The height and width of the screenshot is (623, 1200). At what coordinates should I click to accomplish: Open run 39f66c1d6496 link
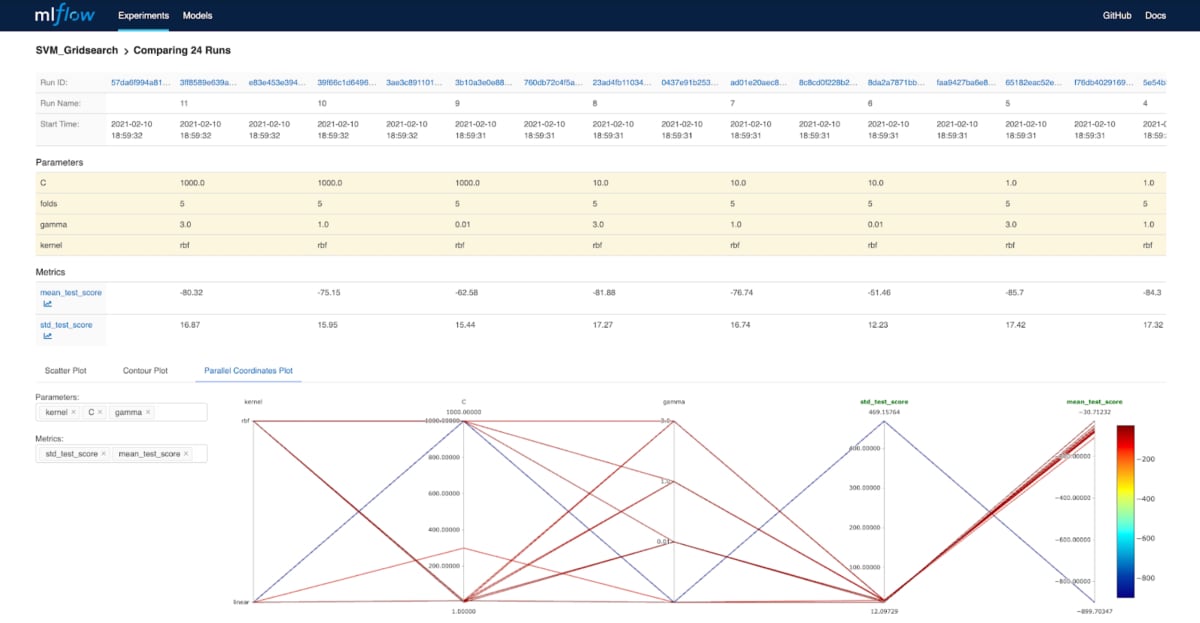(x=347, y=83)
